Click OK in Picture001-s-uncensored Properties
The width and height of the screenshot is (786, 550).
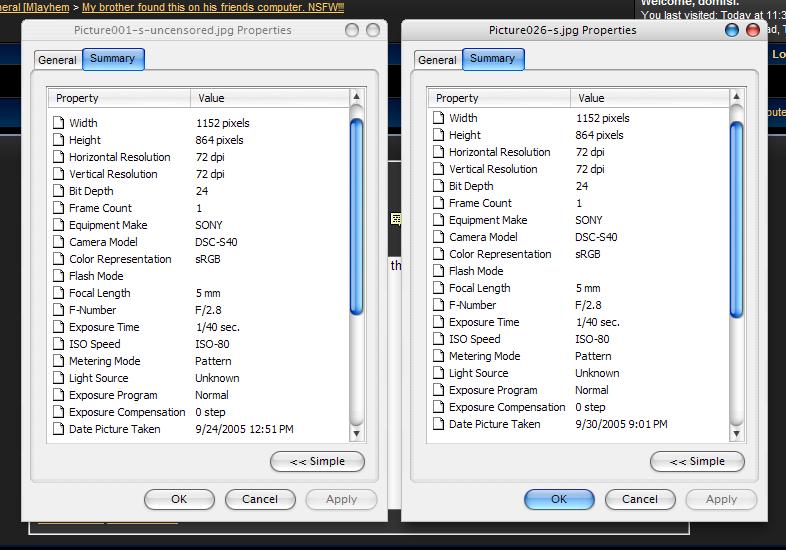179,499
